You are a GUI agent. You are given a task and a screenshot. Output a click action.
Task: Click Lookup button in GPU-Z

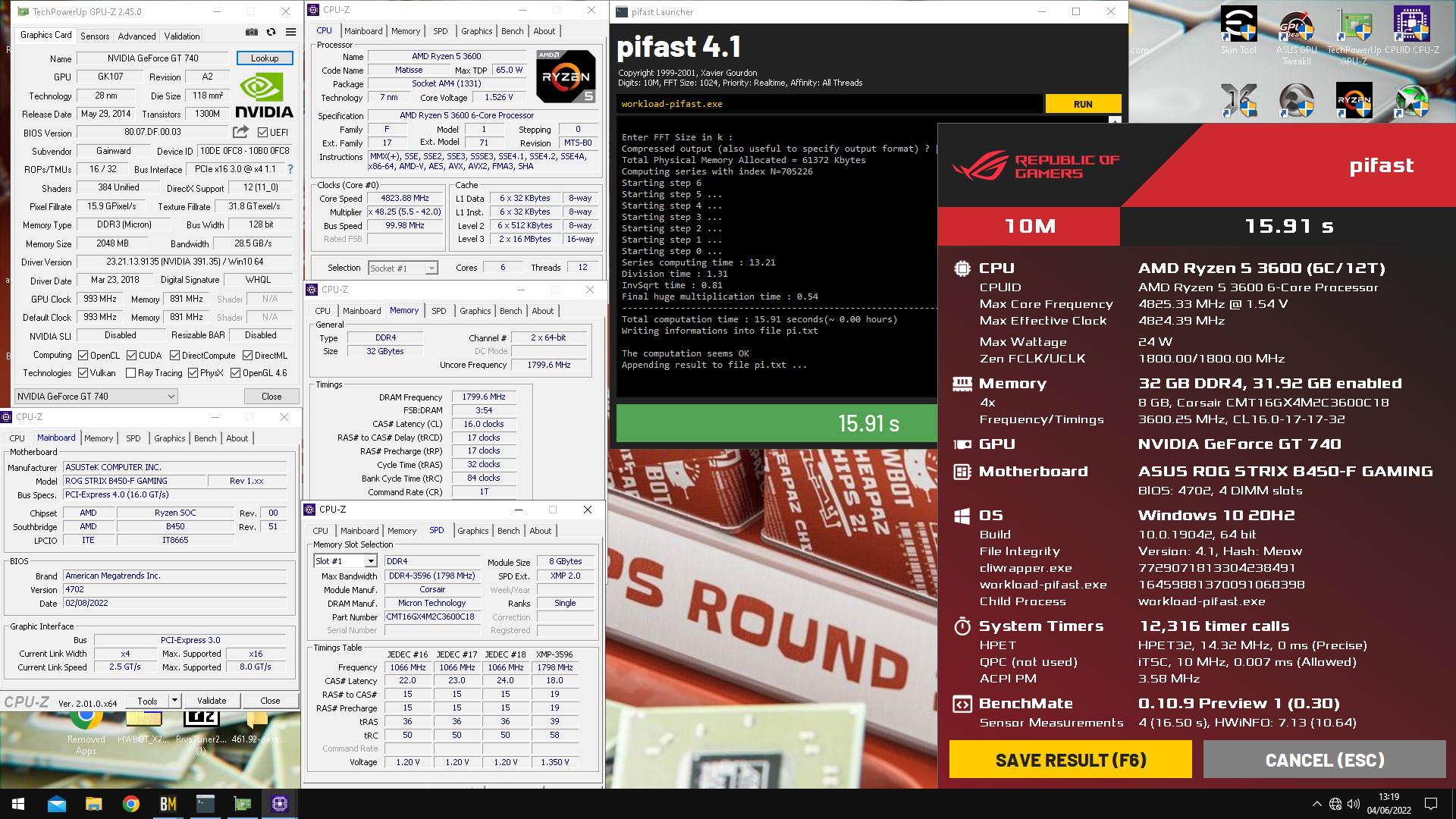(265, 58)
